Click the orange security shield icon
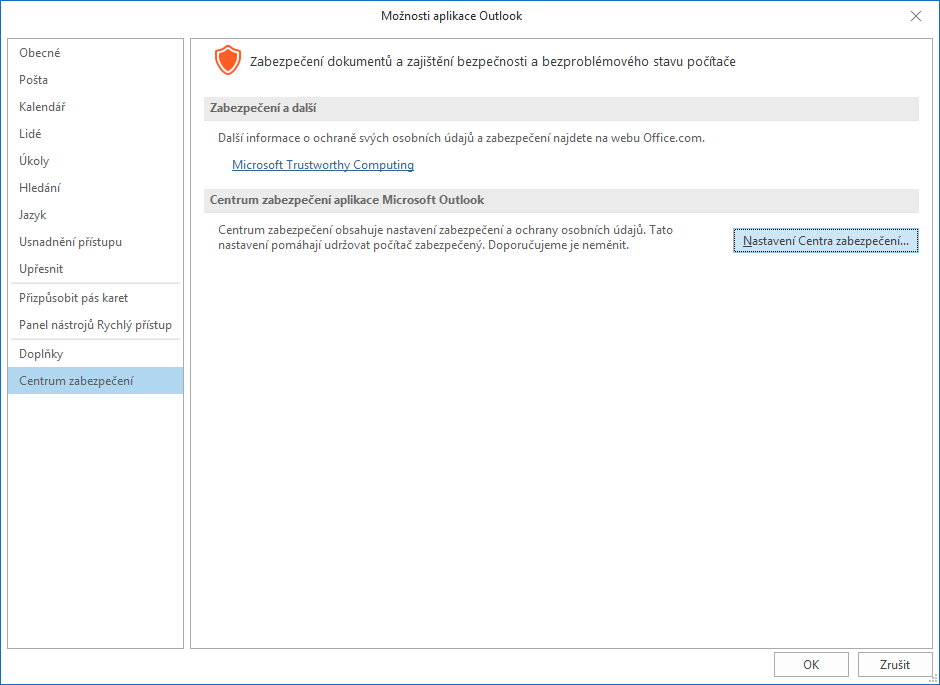This screenshot has height=685, width=940. [228, 61]
